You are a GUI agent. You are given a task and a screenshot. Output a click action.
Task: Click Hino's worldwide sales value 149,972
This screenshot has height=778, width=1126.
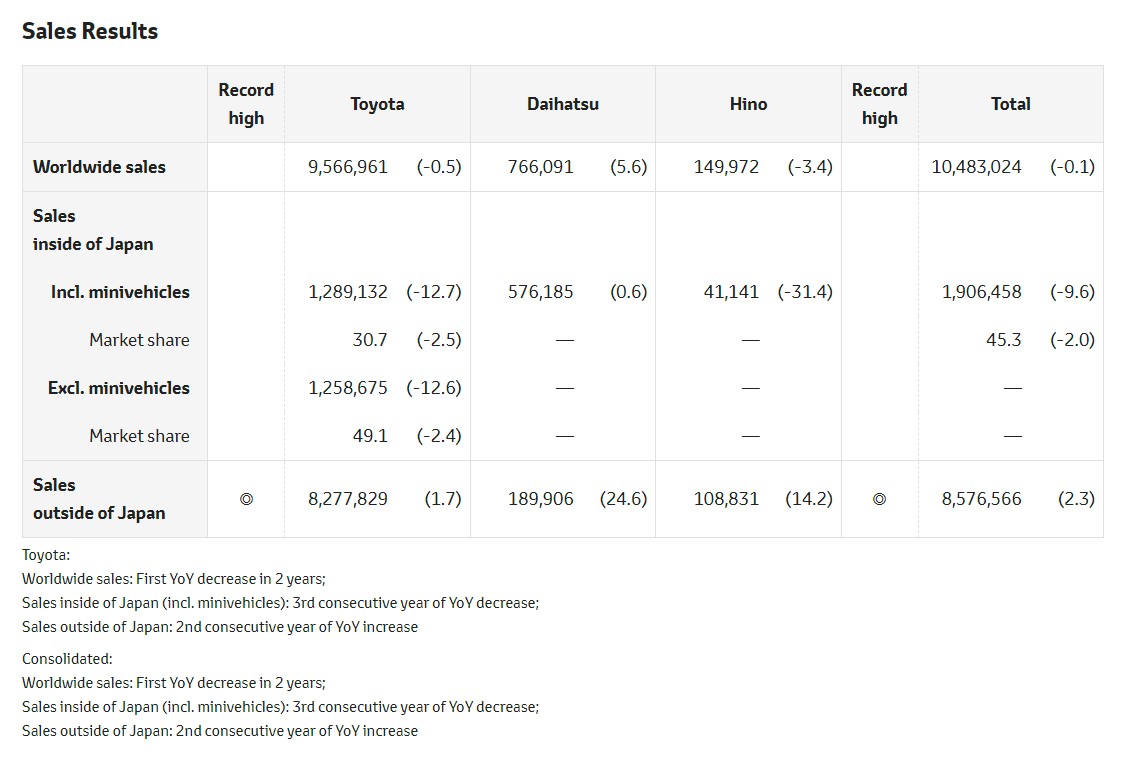coord(726,167)
